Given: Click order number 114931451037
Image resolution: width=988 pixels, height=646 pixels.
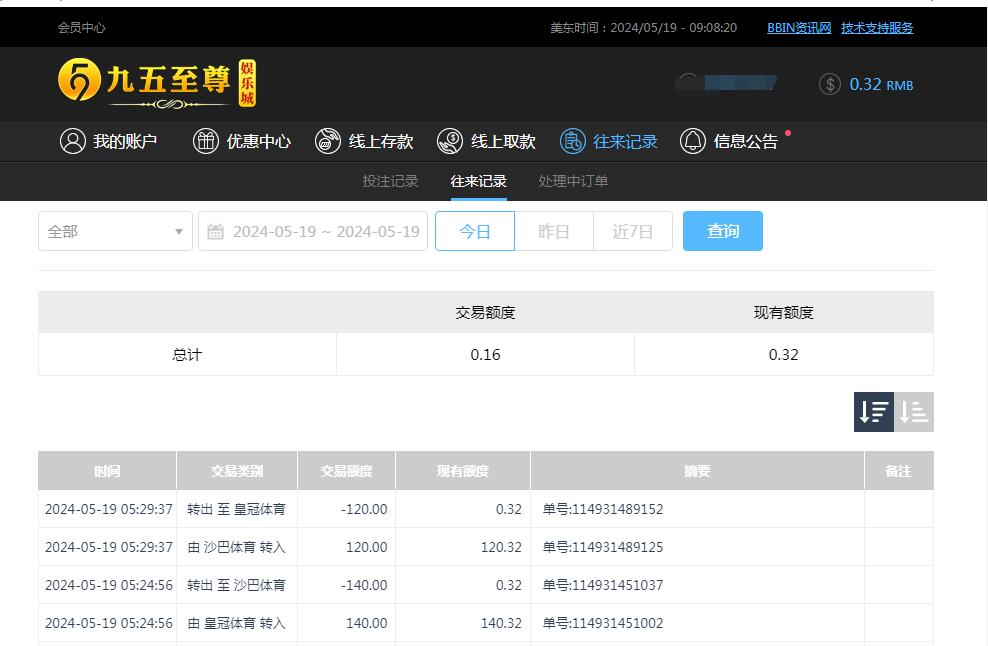Looking at the screenshot, I should pos(603,585).
